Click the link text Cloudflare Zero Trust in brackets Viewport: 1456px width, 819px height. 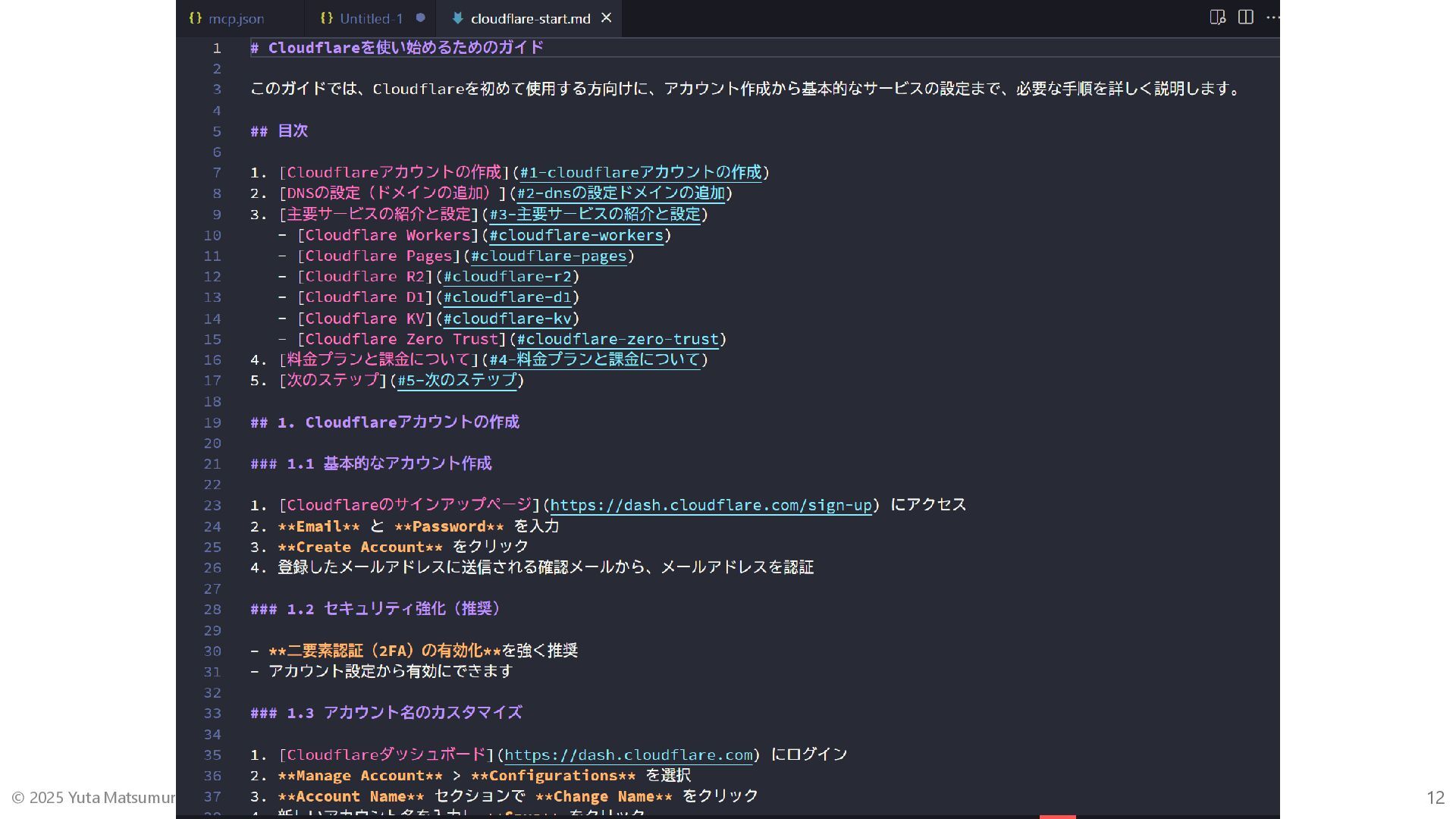click(x=401, y=339)
